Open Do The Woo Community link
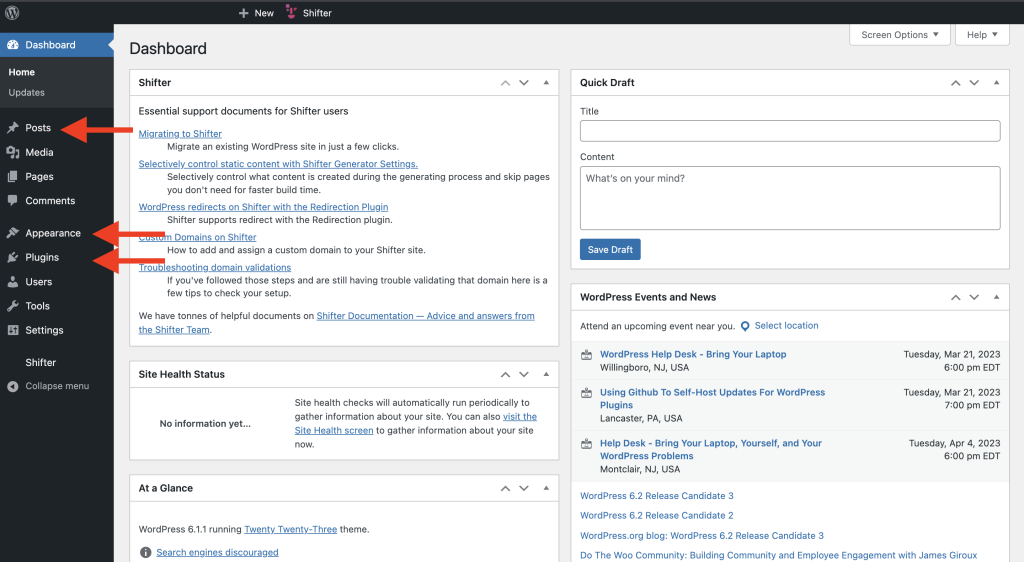The image size is (1024, 562). [778, 555]
